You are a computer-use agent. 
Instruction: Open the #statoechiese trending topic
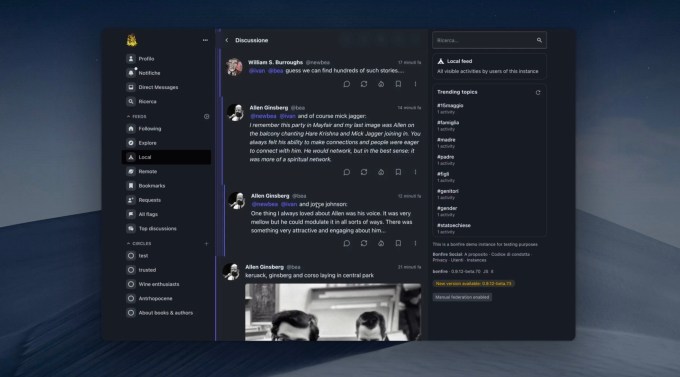point(454,226)
